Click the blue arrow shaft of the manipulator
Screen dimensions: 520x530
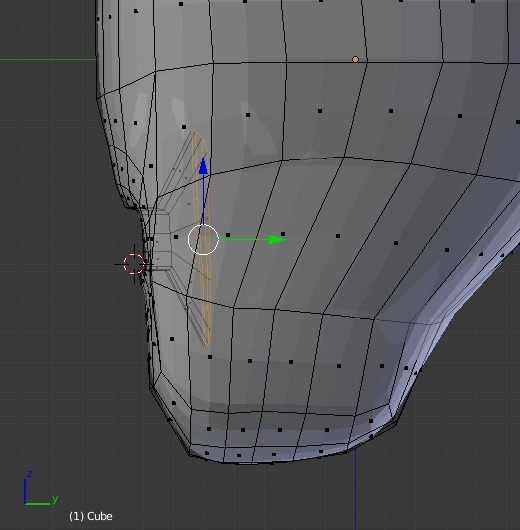203,199
